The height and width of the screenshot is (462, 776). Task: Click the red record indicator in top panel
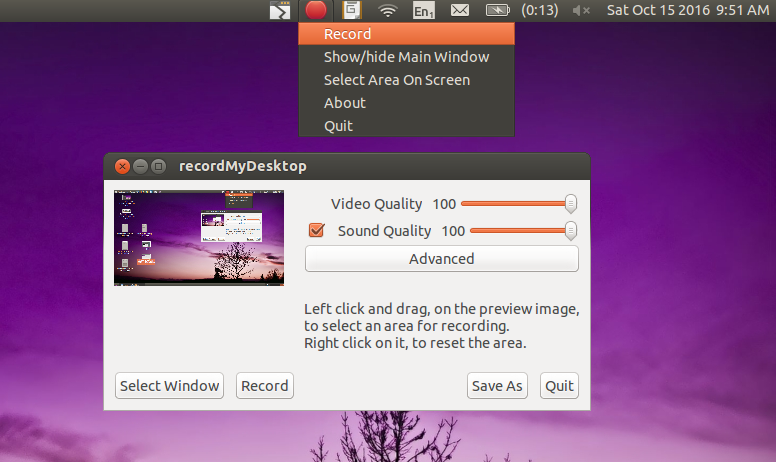[316, 10]
